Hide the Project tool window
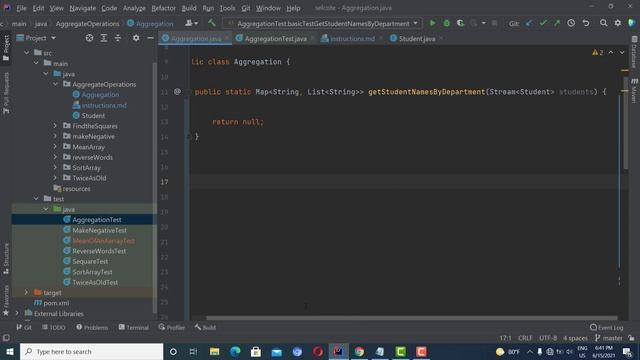The height and width of the screenshot is (360, 640). [x=150, y=38]
